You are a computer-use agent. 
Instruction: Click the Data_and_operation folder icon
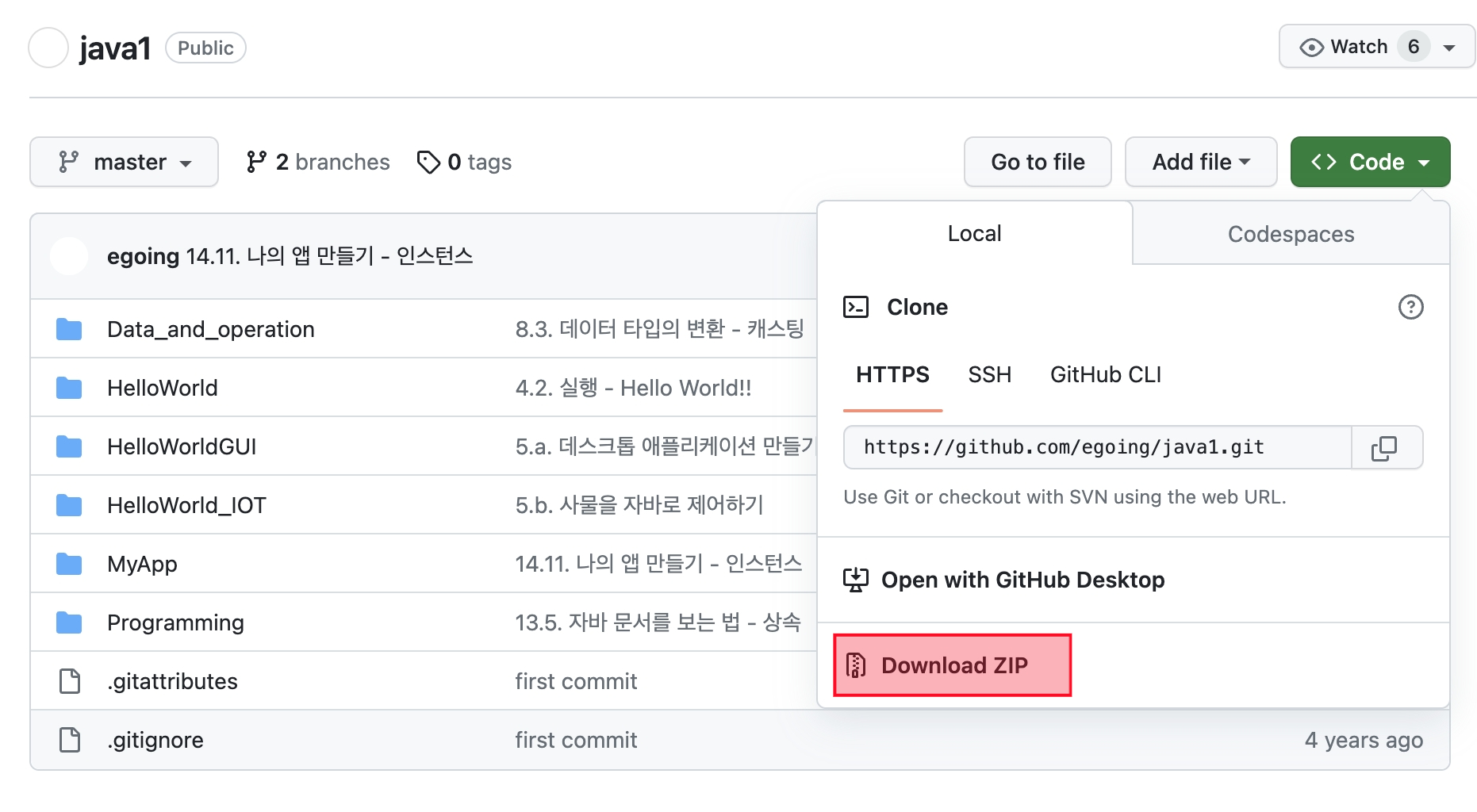pyautogui.click(x=69, y=329)
